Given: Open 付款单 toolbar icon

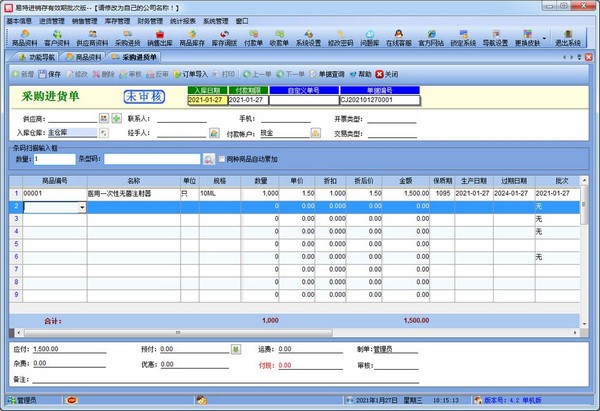Looking at the screenshot, I should coord(253,38).
